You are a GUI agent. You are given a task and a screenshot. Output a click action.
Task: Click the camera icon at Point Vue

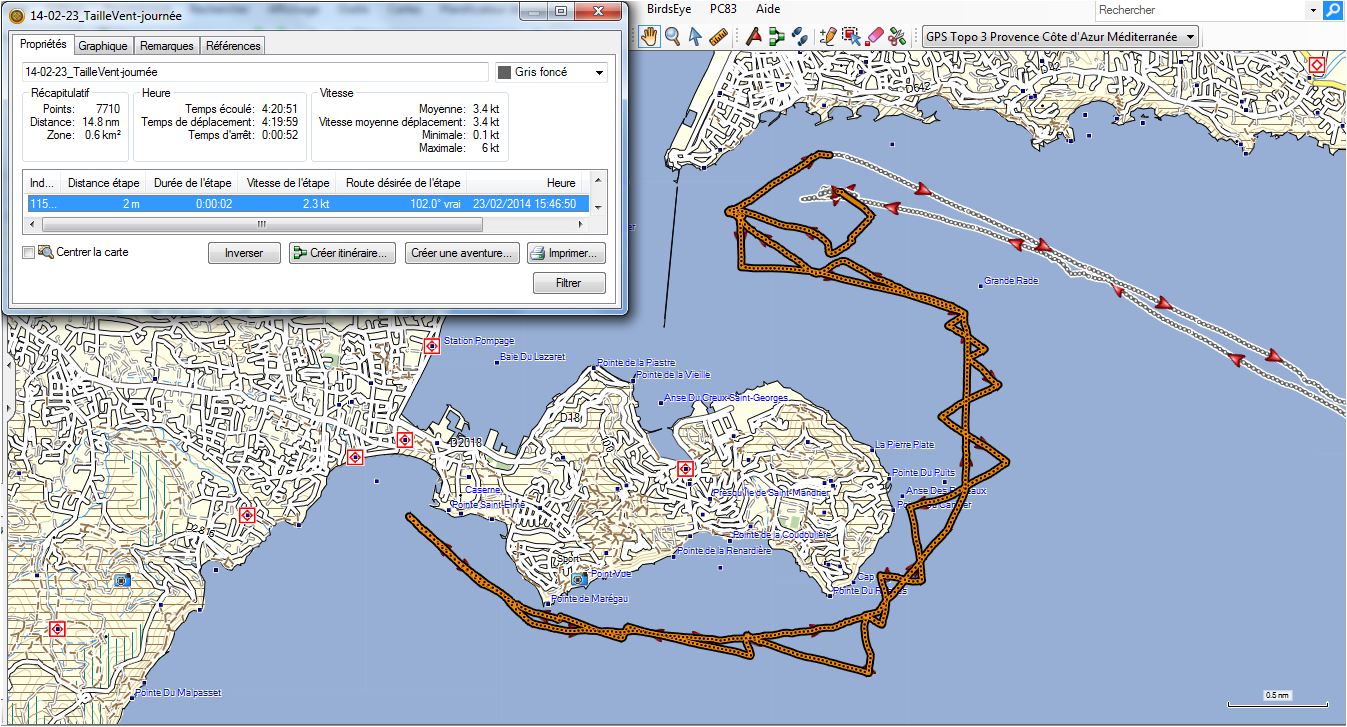coord(578,578)
